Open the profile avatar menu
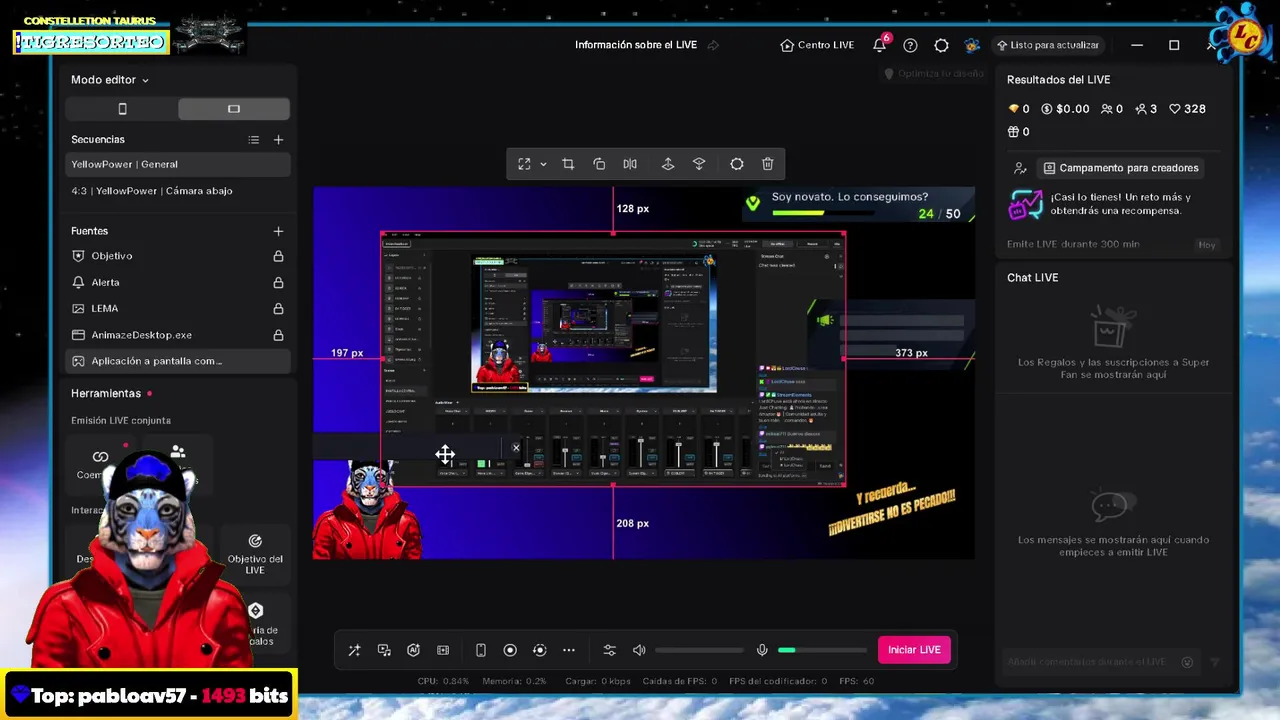 [x=972, y=45]
